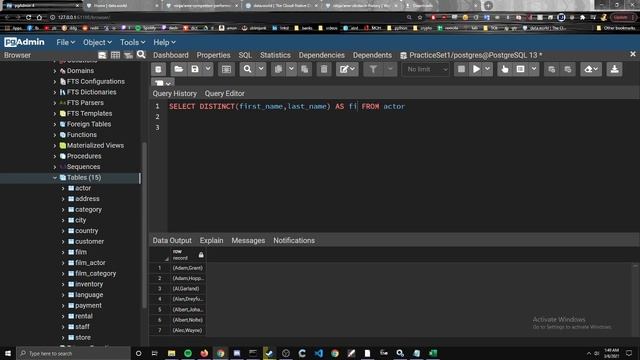The width and height of the screenshot is (640, 360).
Task: Click the Explain Analyze icon
Action: [x=520, y=69]
